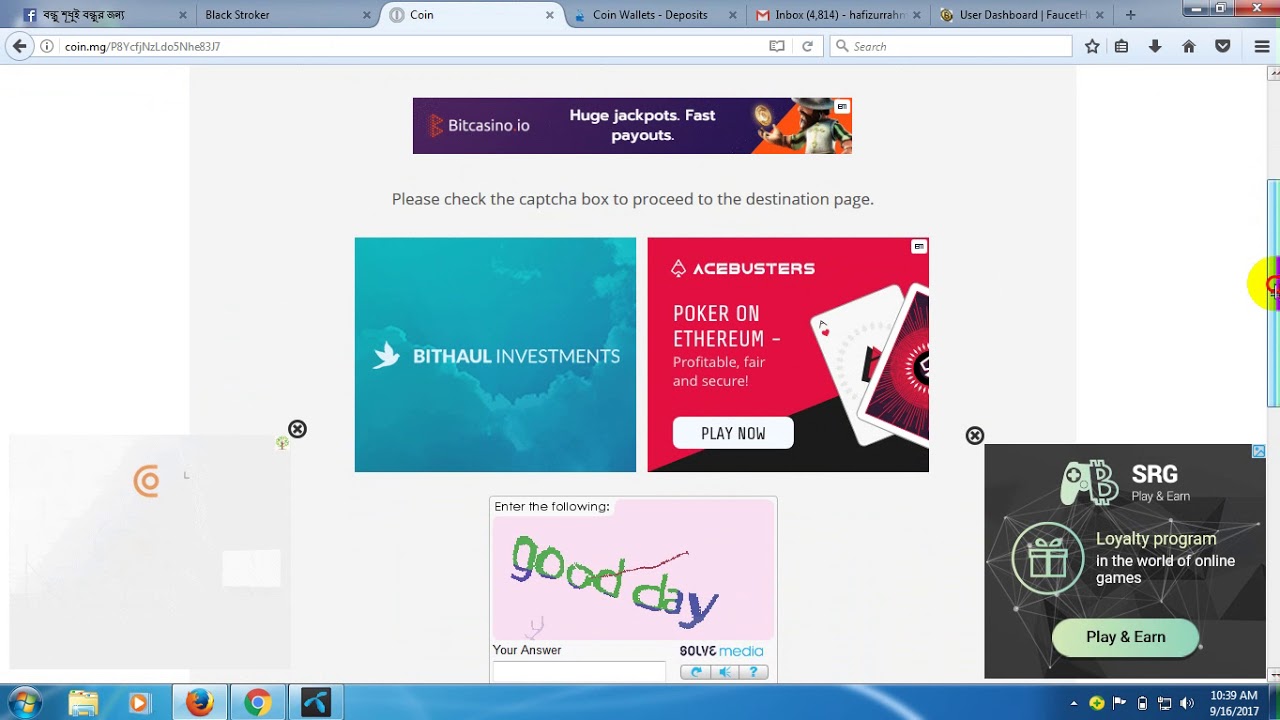Close the Facebook tab
The image size is (1280, 720).
pyautogui.click(x=182, y=15)
